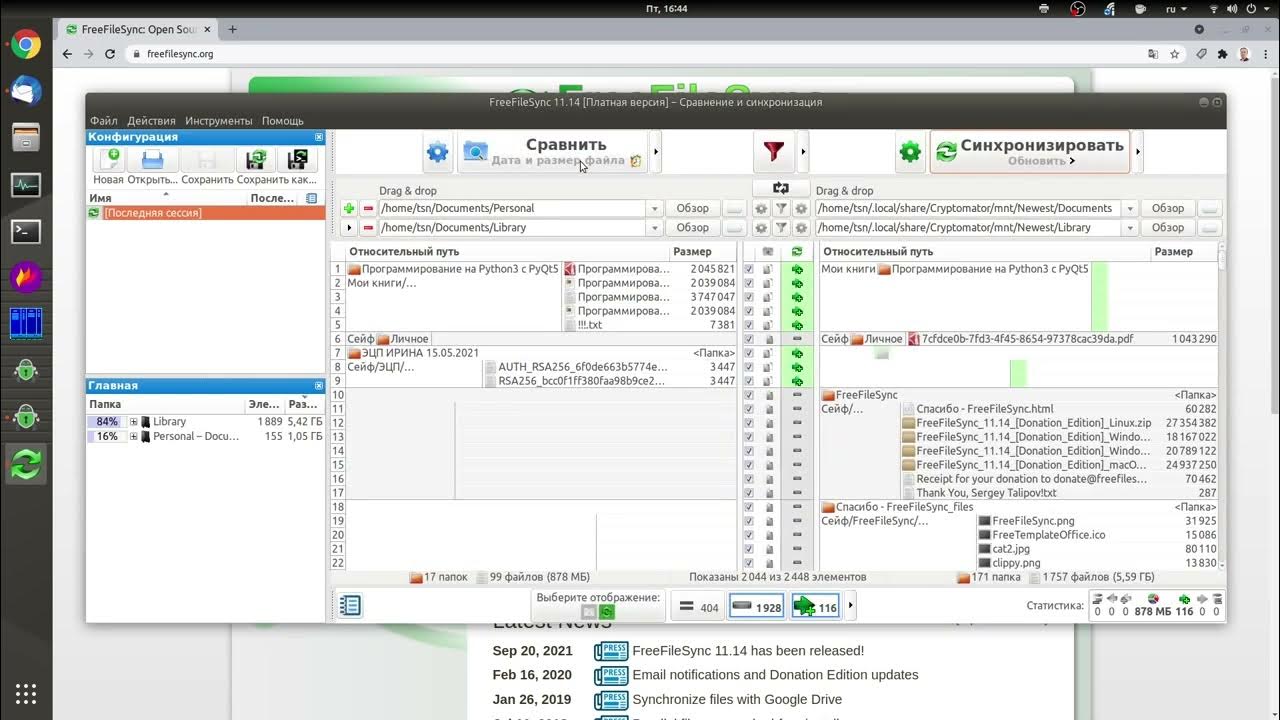Uncheck the checkbox in row 6
The image size is (1280, 720).
tap(748, 339)
